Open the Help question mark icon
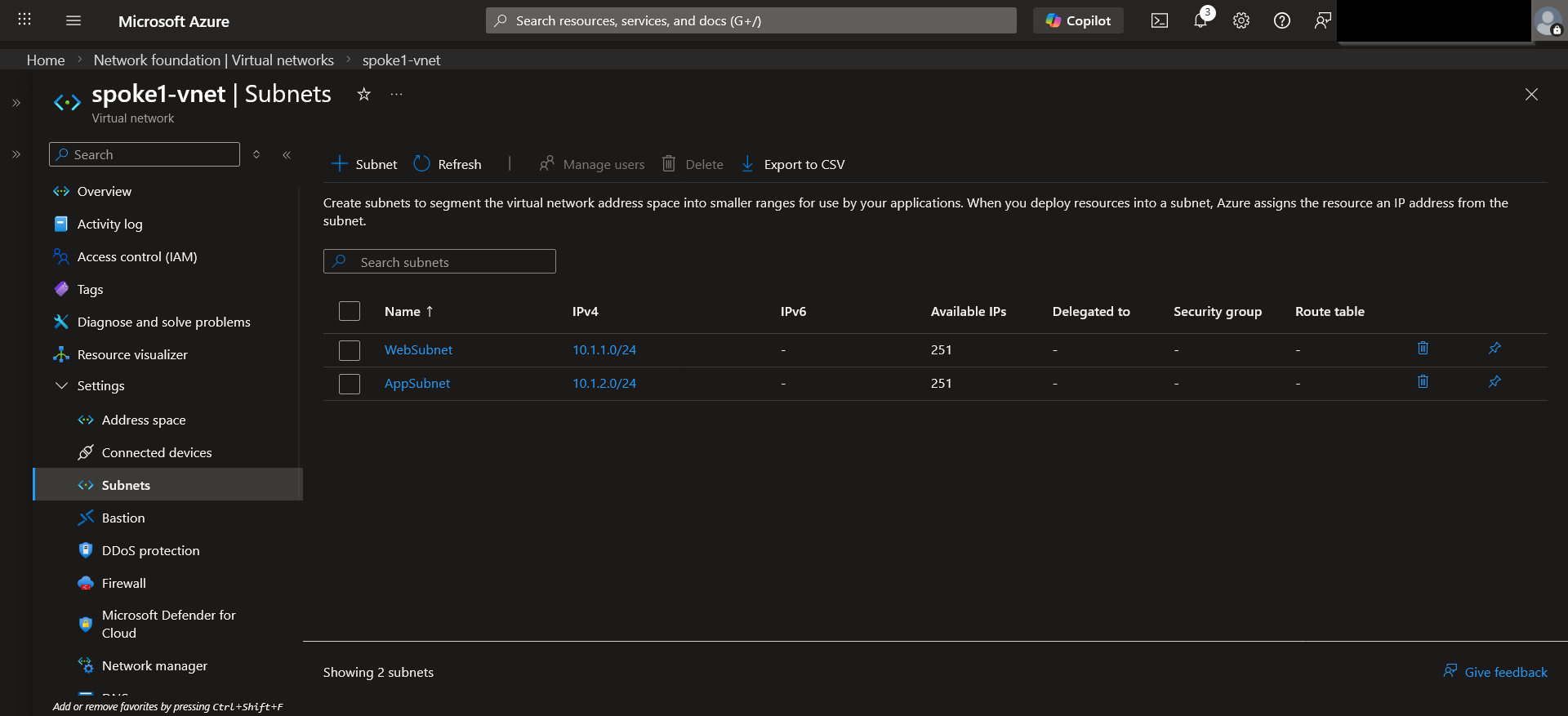Viewport: 1568px width, 716px height. pyautogui.click(x=1282, y=20)
